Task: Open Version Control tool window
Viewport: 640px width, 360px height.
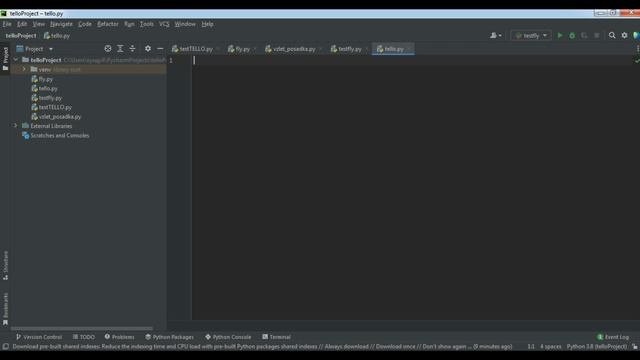Action: click(39, 337)
